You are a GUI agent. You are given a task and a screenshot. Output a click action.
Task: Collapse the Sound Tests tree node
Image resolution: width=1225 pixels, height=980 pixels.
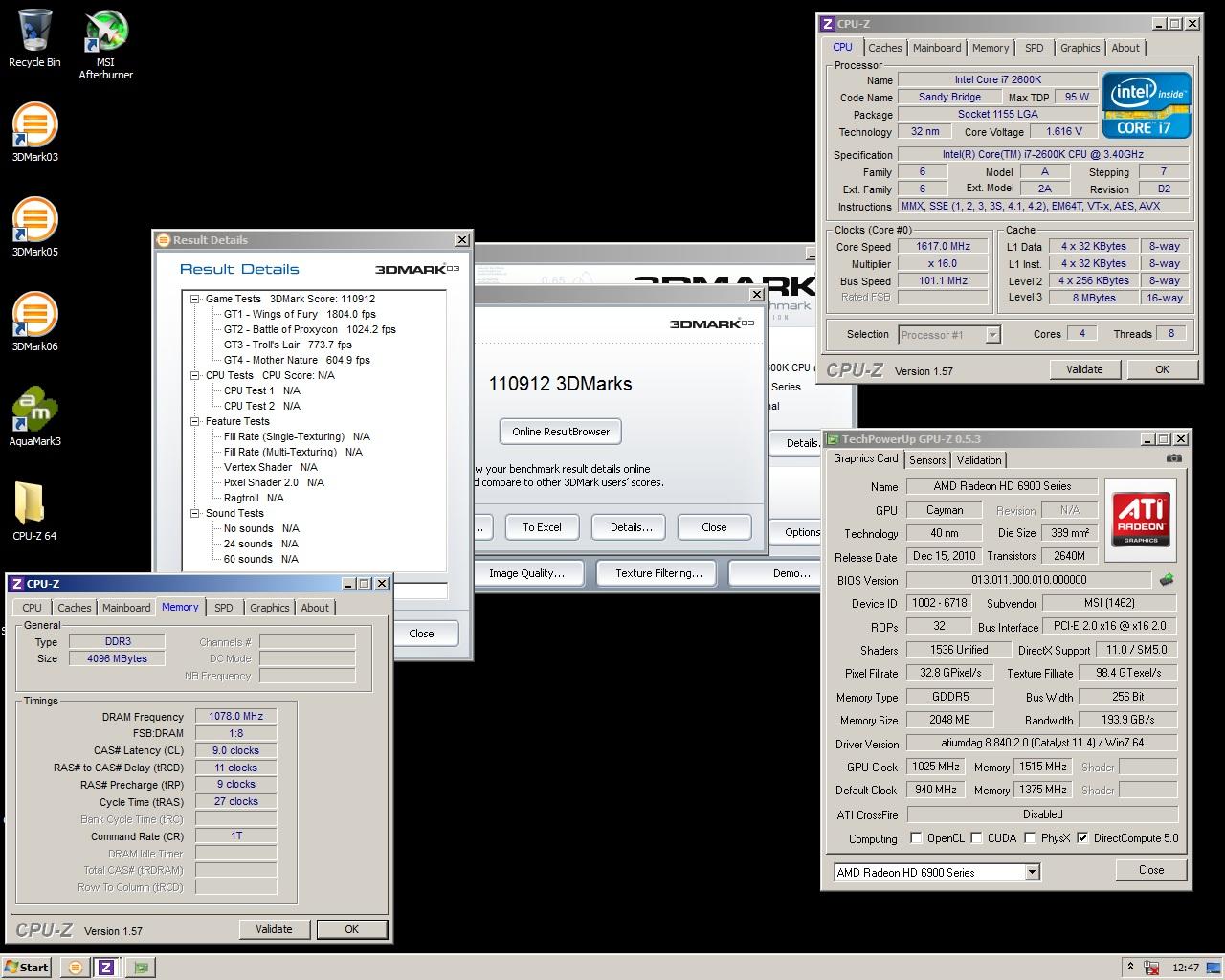pyautogui.click(x=194, y=513)
